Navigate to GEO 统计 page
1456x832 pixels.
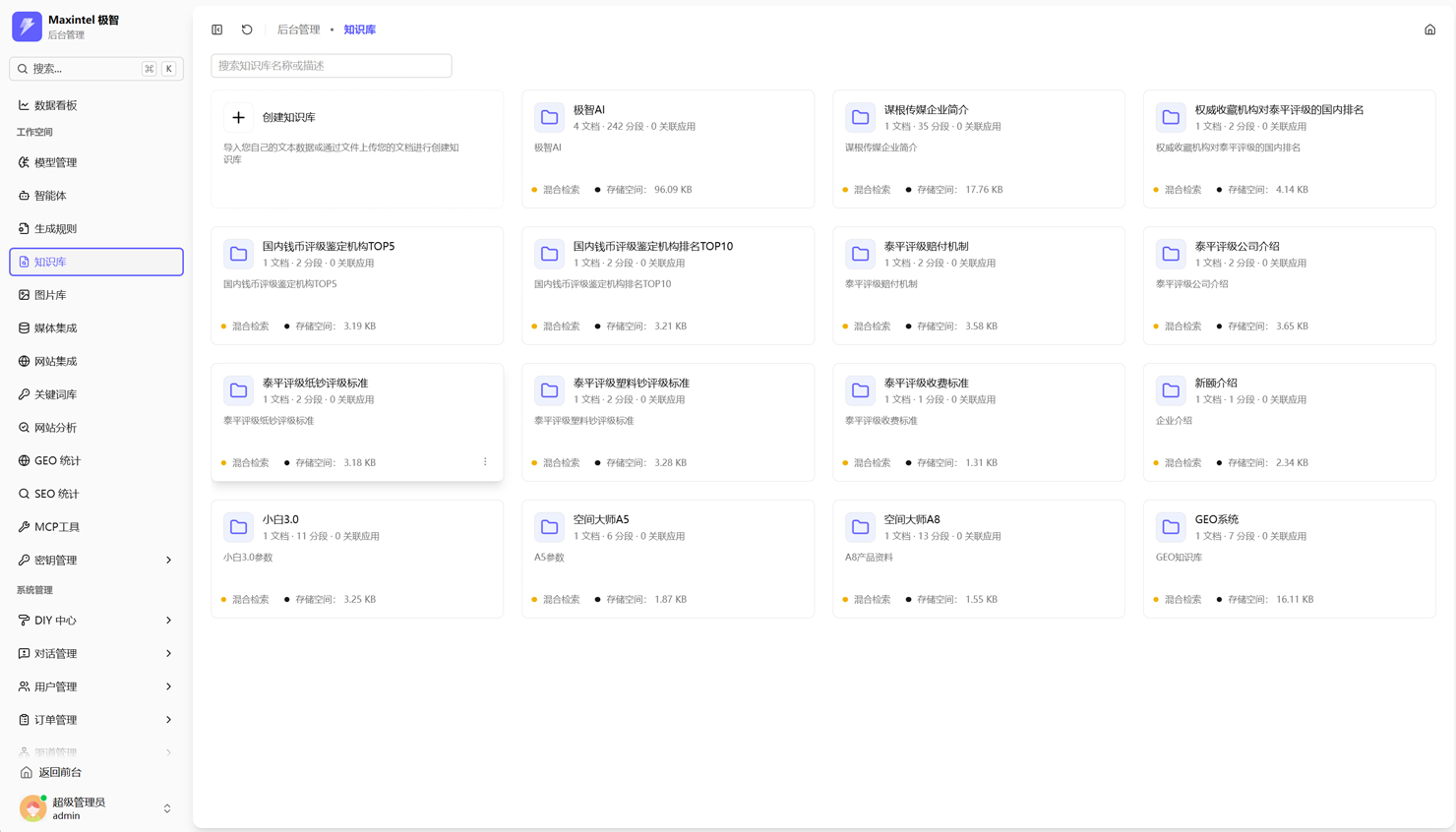pos(57,460)
